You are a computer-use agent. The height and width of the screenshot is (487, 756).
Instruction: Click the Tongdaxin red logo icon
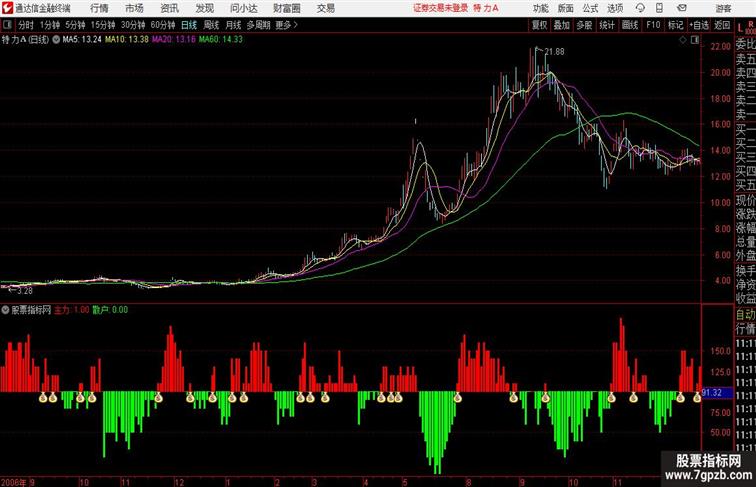[7, 8]
